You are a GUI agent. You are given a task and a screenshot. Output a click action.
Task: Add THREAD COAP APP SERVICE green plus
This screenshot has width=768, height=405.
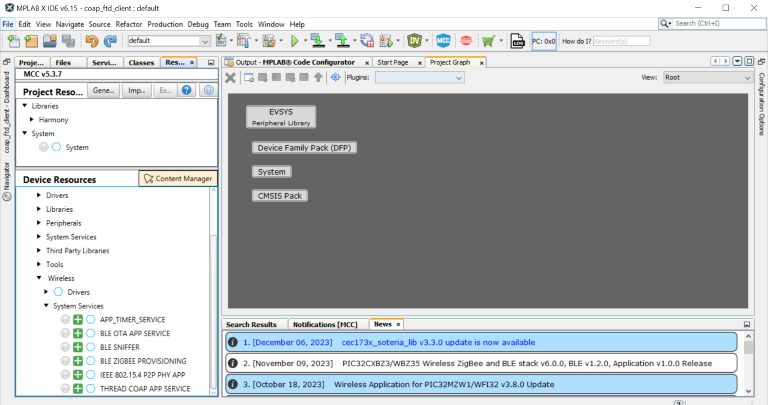point(78,388)
